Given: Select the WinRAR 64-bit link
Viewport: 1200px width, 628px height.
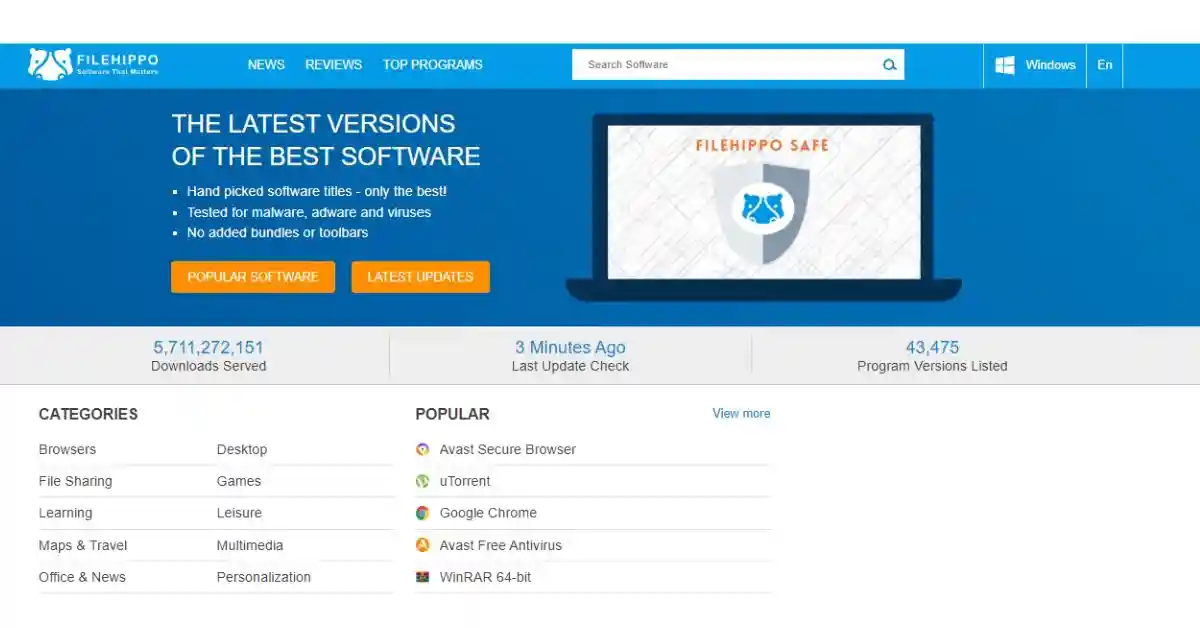Looking at the screenshot, I should coord(486,577).
